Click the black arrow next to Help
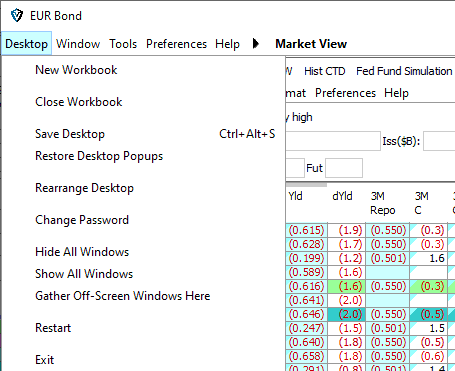Screen dimensions: 455x371 click(256, 44)
